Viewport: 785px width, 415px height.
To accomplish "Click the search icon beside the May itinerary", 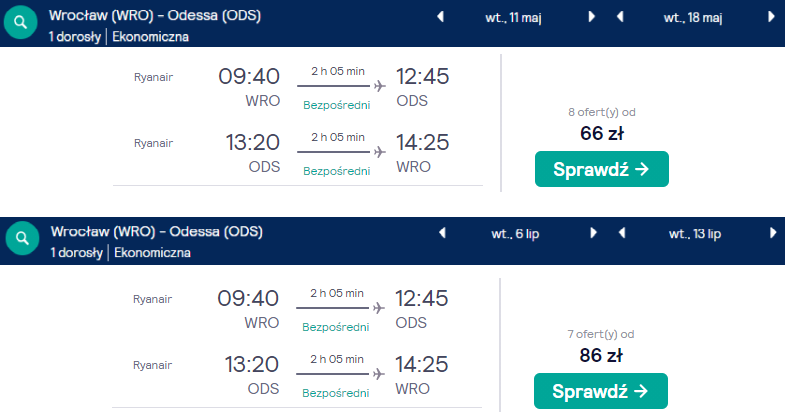I will pyautogui.click(x=21, y=22).
